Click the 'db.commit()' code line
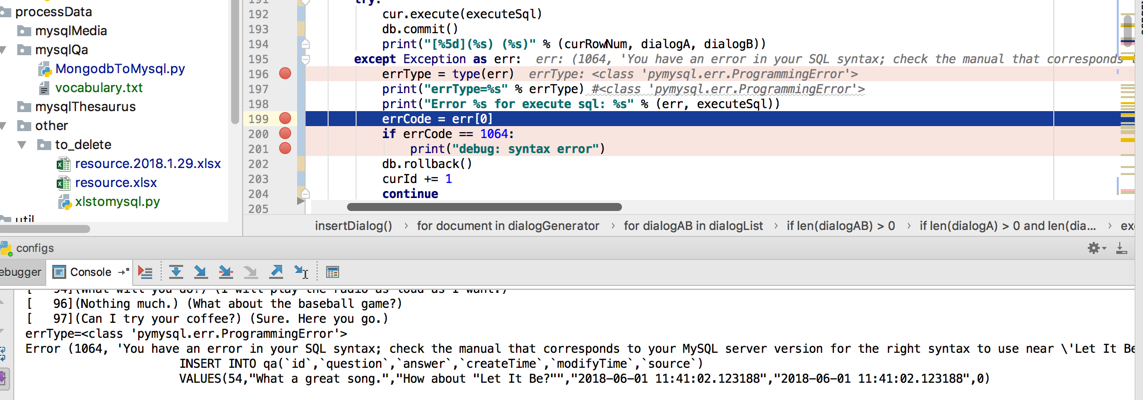The image size is (1143, 400). coord(420,29)
